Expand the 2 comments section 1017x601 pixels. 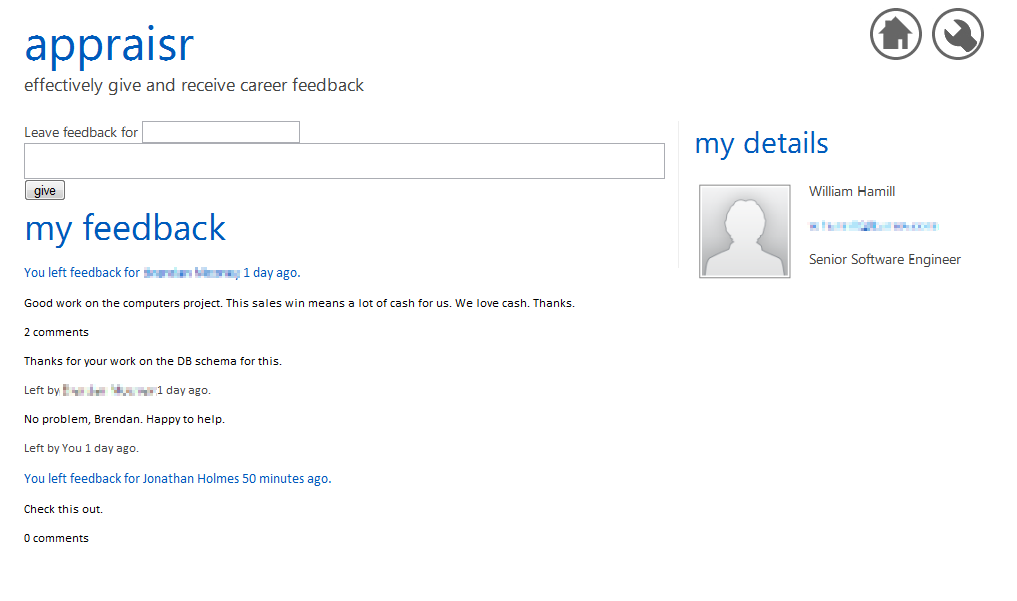coord(56,332)
